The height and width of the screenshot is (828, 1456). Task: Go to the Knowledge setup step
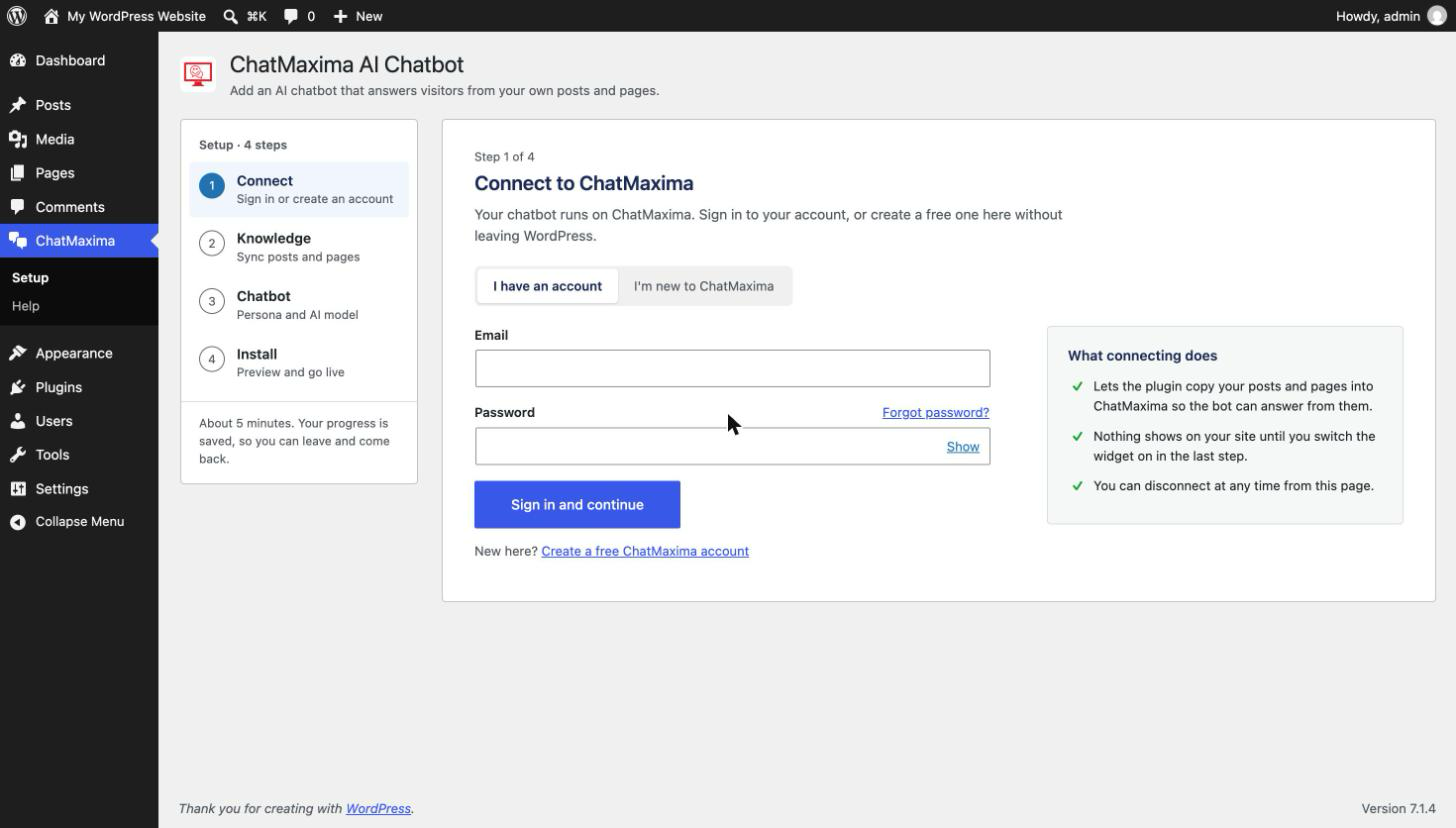click(x=299, y=247)
